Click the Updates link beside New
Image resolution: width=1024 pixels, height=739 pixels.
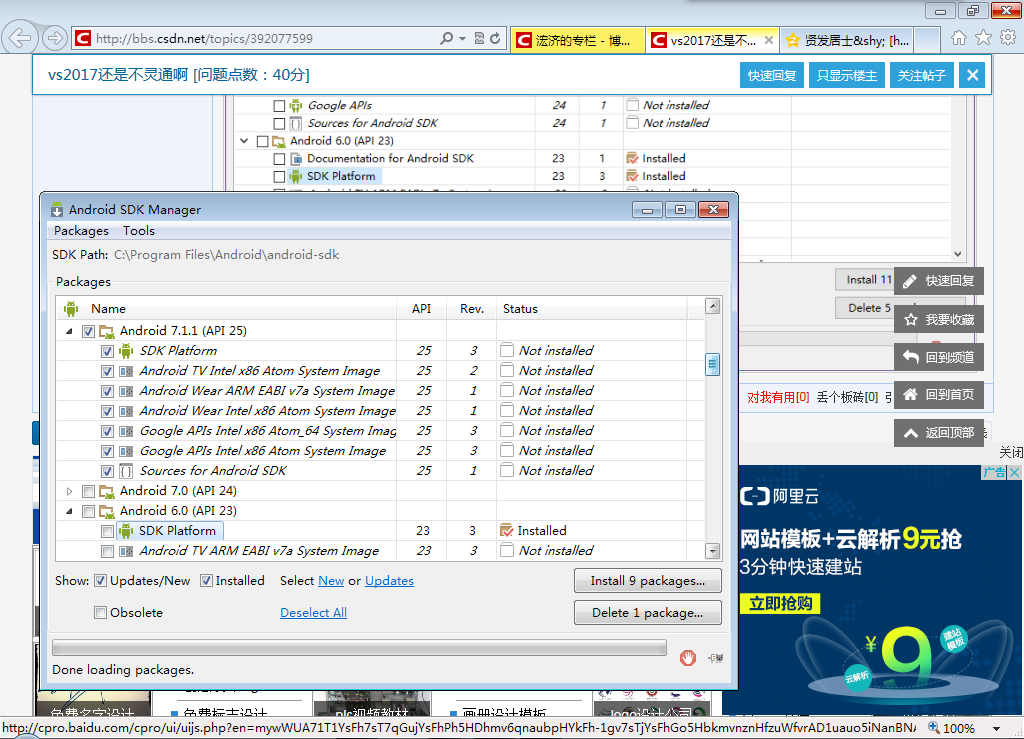click(x=389, y=580)
